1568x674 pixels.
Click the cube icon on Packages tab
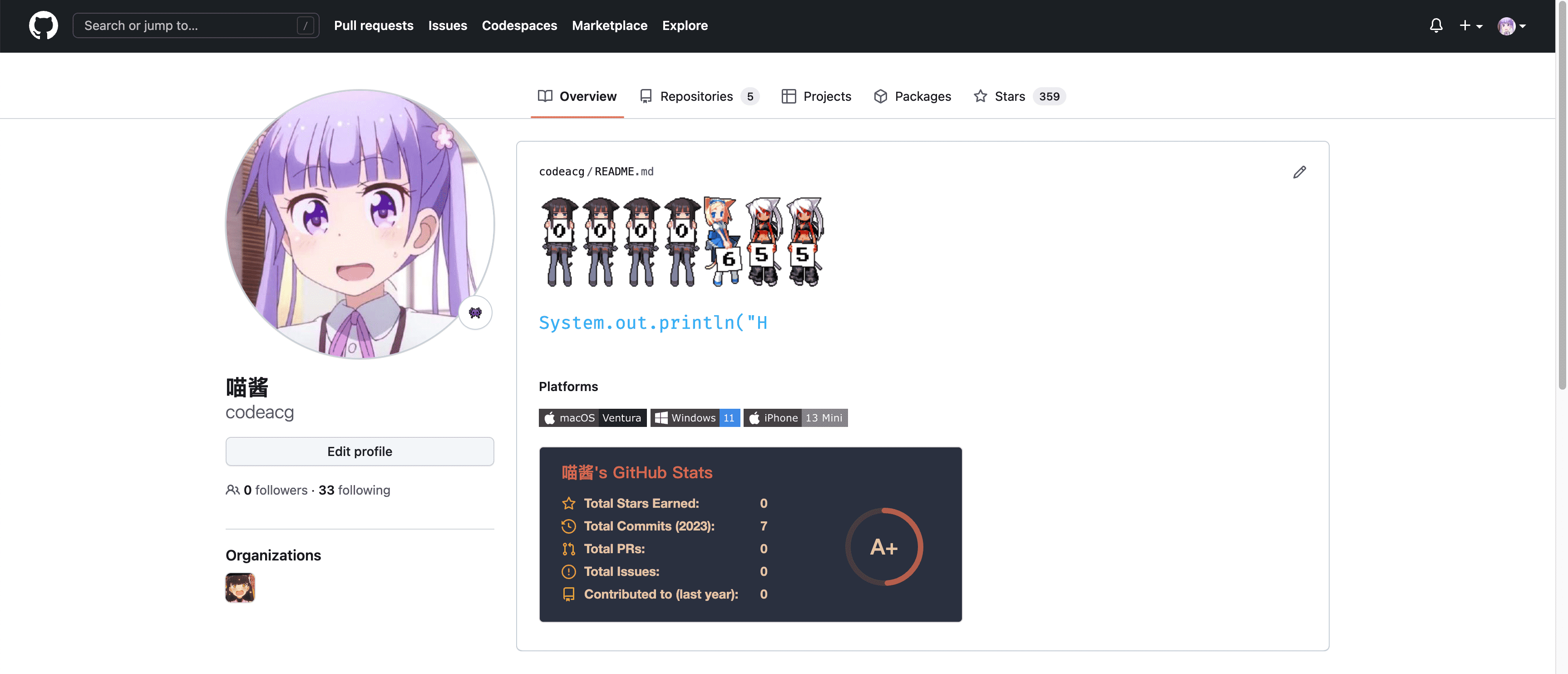tap(880, 96)
